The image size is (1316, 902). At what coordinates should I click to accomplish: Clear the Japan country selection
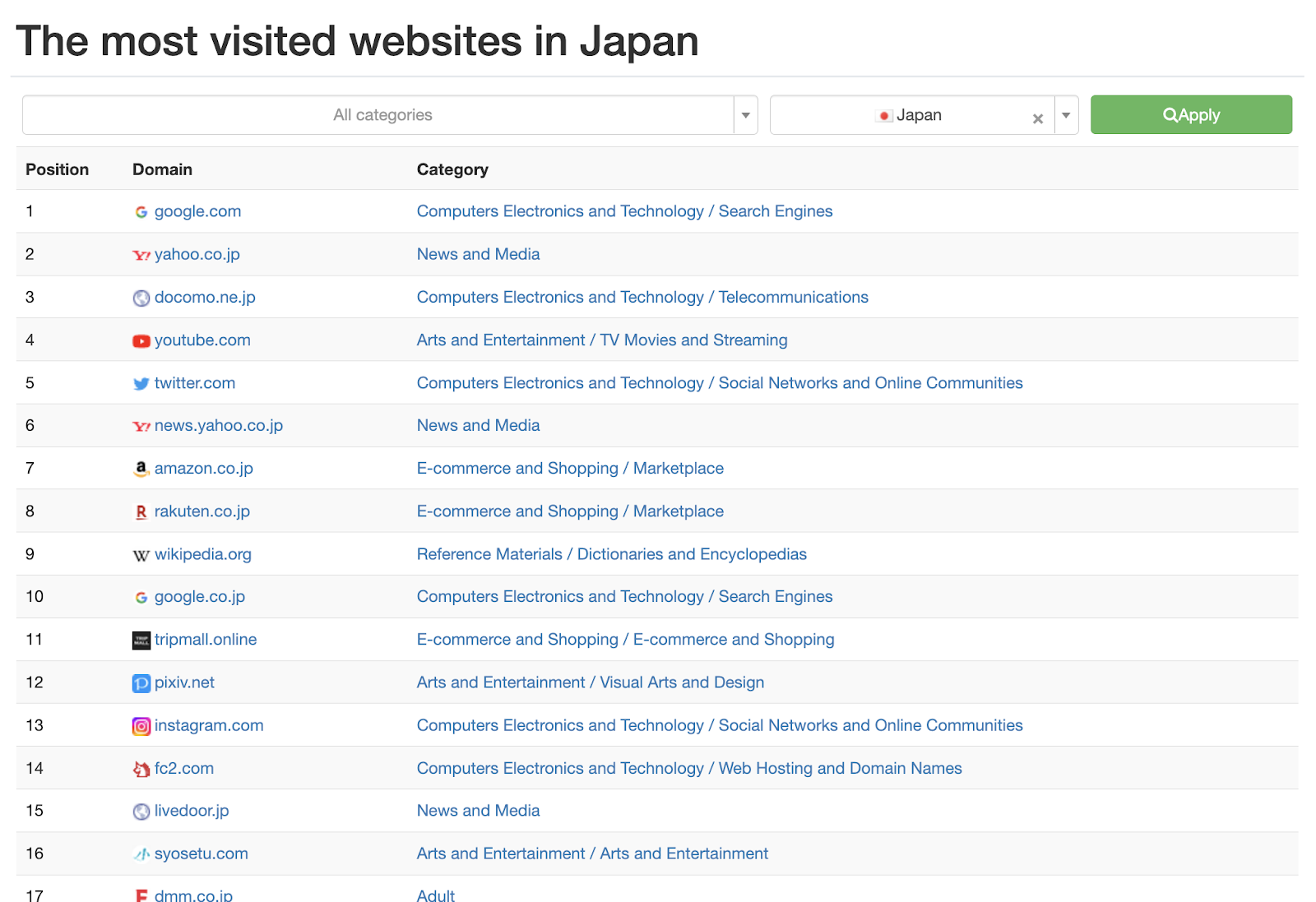tap(1038, 118)
